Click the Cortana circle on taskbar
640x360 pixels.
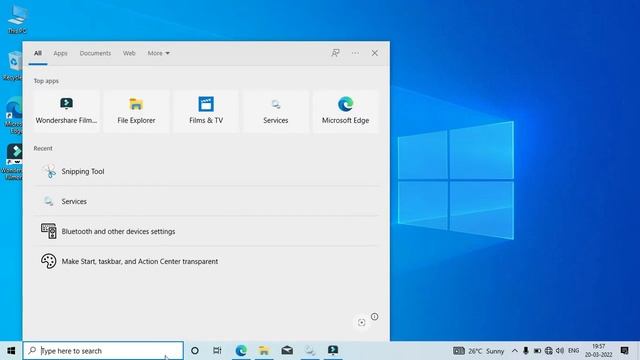click(x=195, y=351)
